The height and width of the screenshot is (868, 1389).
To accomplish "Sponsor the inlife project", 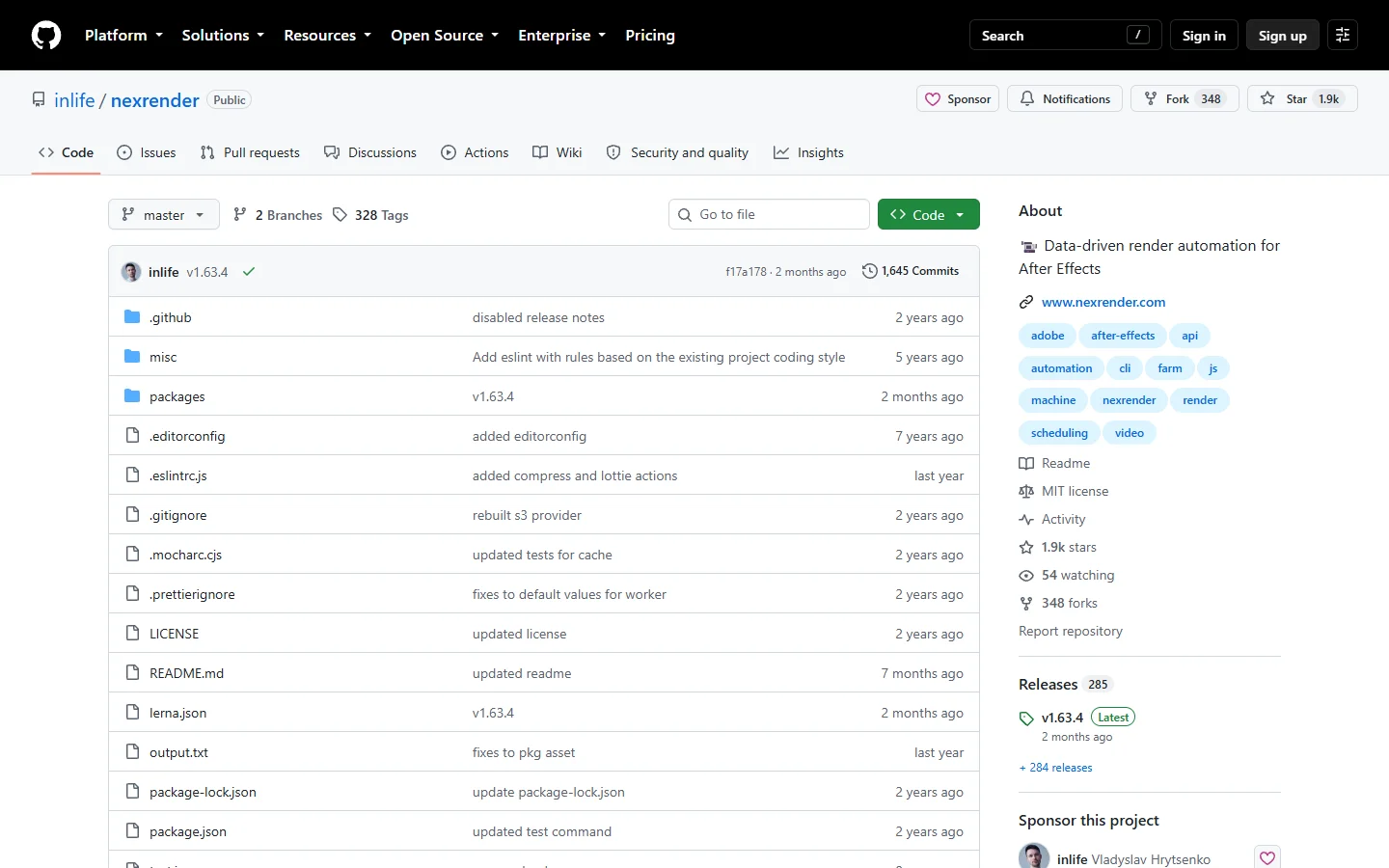I will (x=958, y=99).
